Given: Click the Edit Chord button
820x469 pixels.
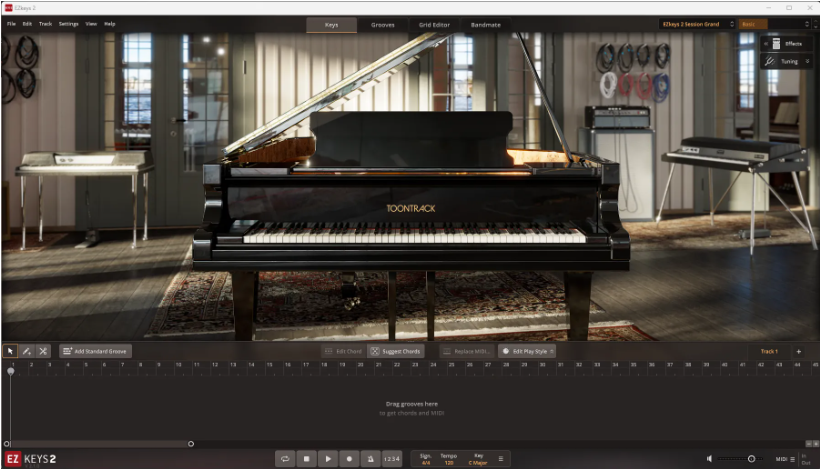Looking at the screenshot, I should [x=343, y=351].
